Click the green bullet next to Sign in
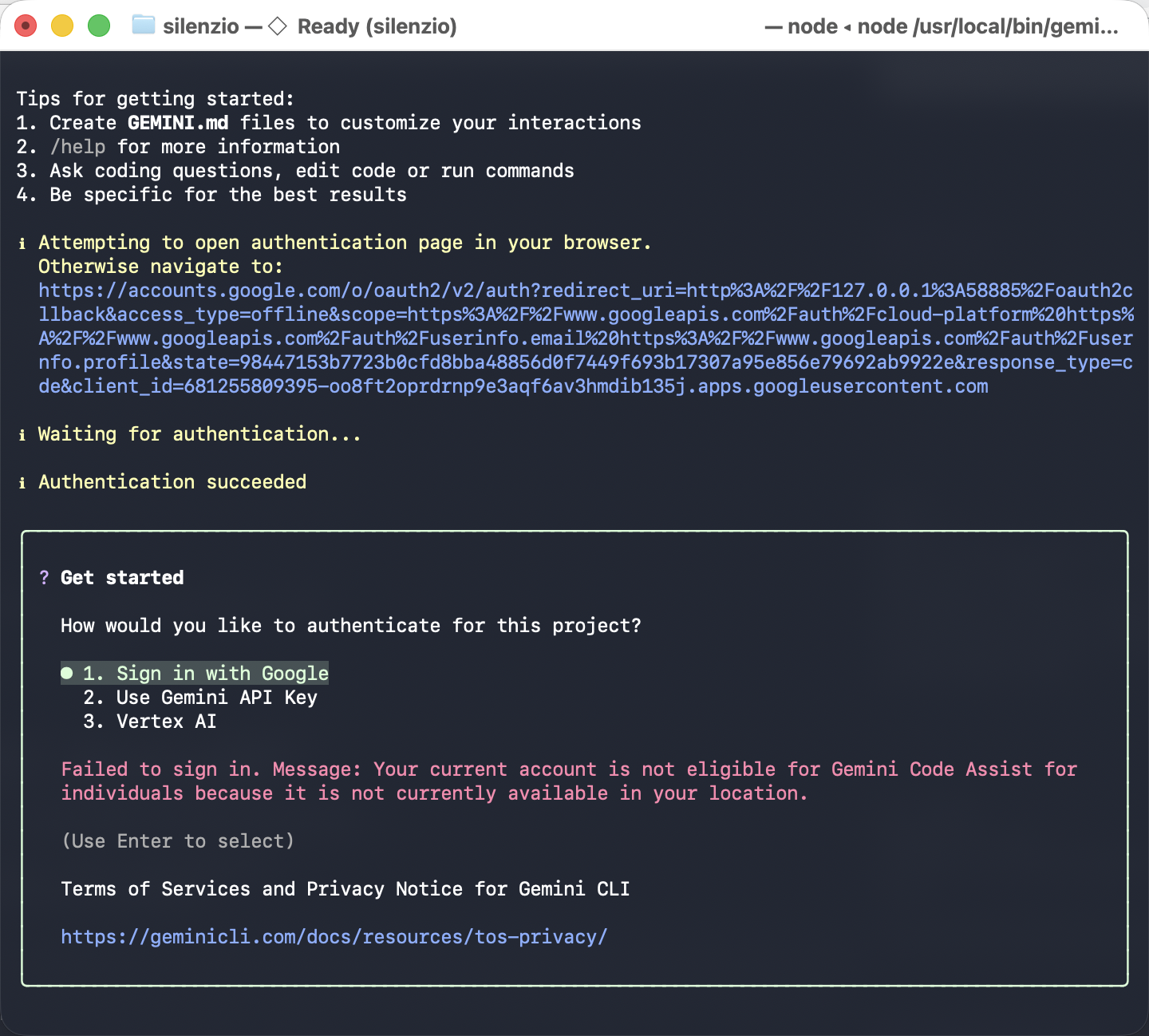Image resolution: width=1149 pixels, height=1036 pixels. [67, 674]
